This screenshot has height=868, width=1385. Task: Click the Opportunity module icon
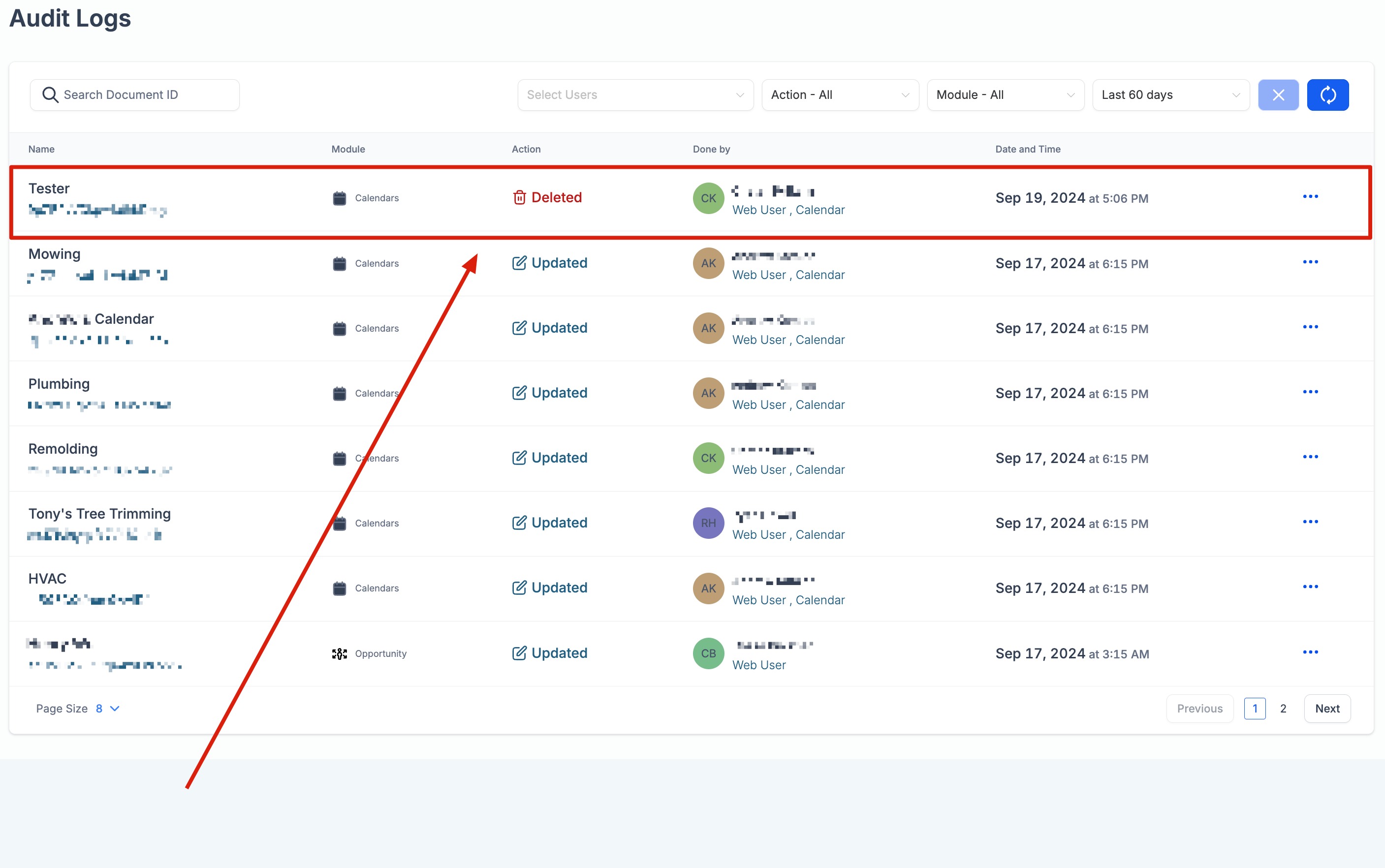click(x=340, y=653)
